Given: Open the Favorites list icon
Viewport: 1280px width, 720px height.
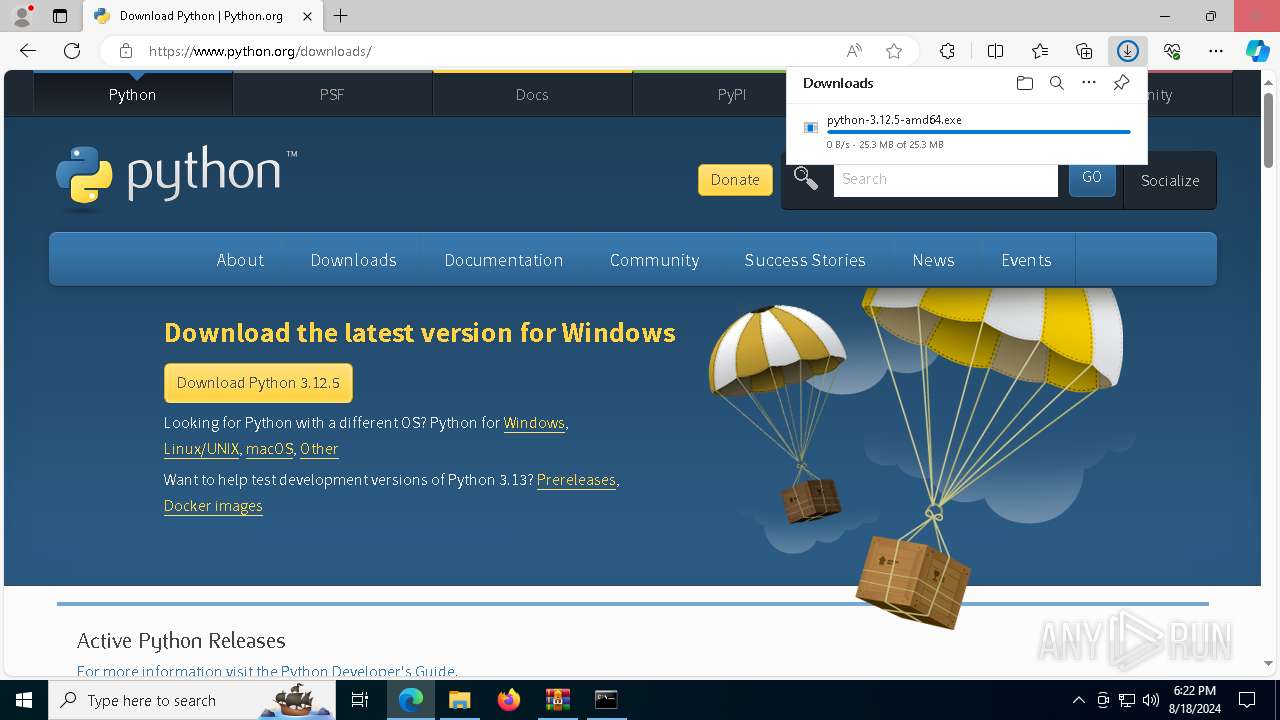Looking at the screenshot, I should (x=1040, y=51).
